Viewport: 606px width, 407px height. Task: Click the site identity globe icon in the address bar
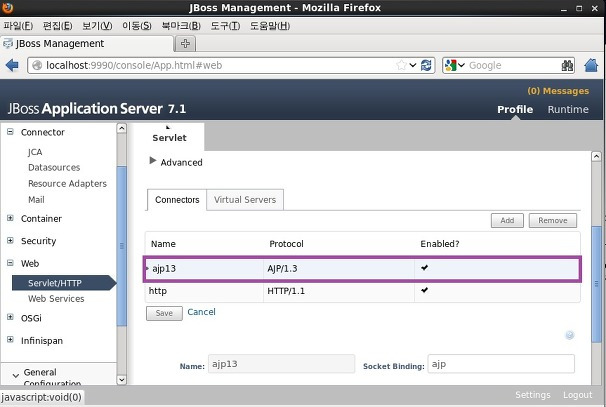click(37, 65)
